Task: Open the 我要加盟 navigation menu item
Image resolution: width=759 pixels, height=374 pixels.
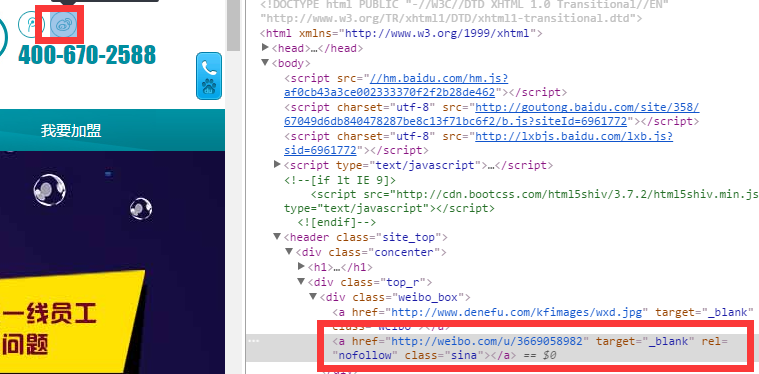Action: click(71, 131)
